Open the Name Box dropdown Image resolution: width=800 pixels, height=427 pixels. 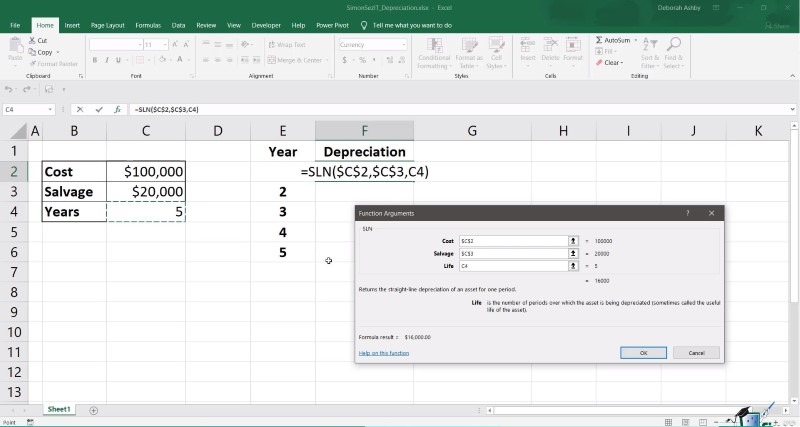pos(50,109)
